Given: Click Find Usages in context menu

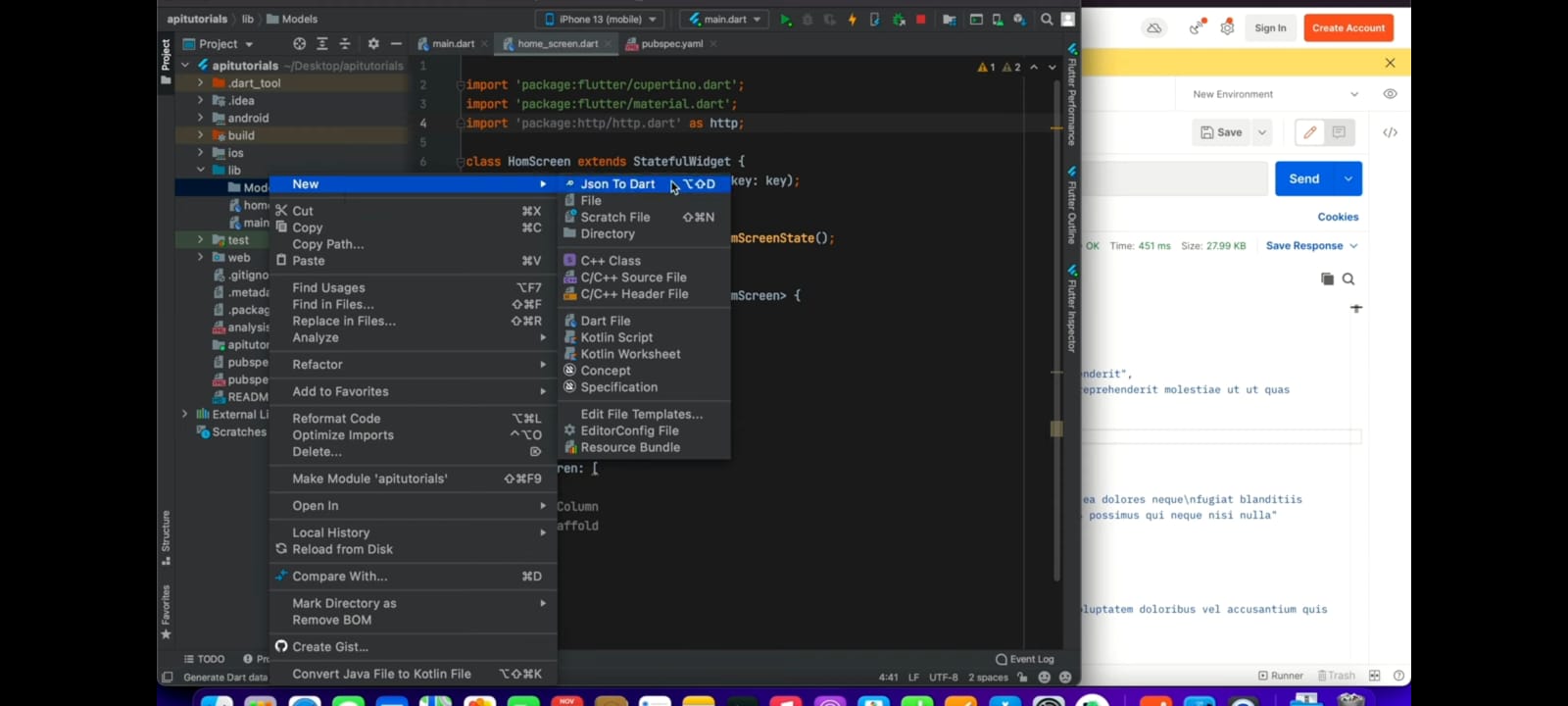Looking at the screenshot, I should click(x=413, y=287).
